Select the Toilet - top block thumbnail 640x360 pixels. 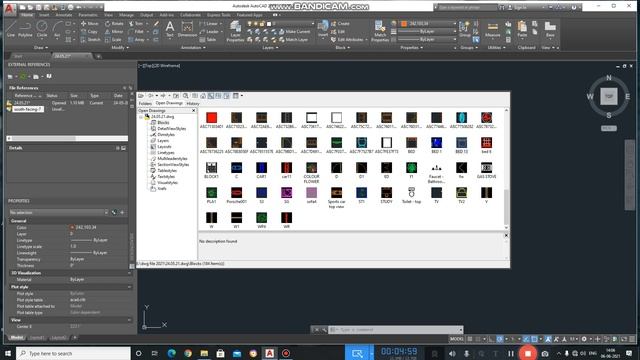(411, 196)
